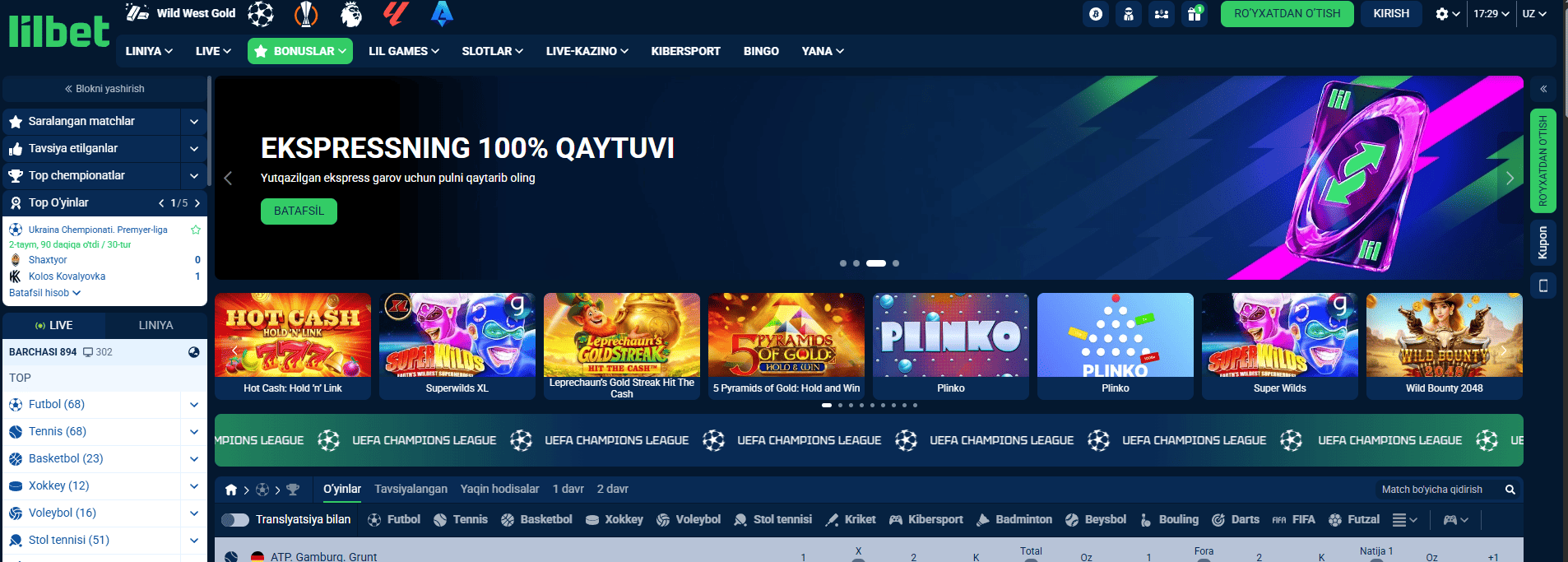Image resolution: width=1568 pixels, height=562 pixels.
Task: Filter by Voleybol in sport bar
Action: point(688,520)
